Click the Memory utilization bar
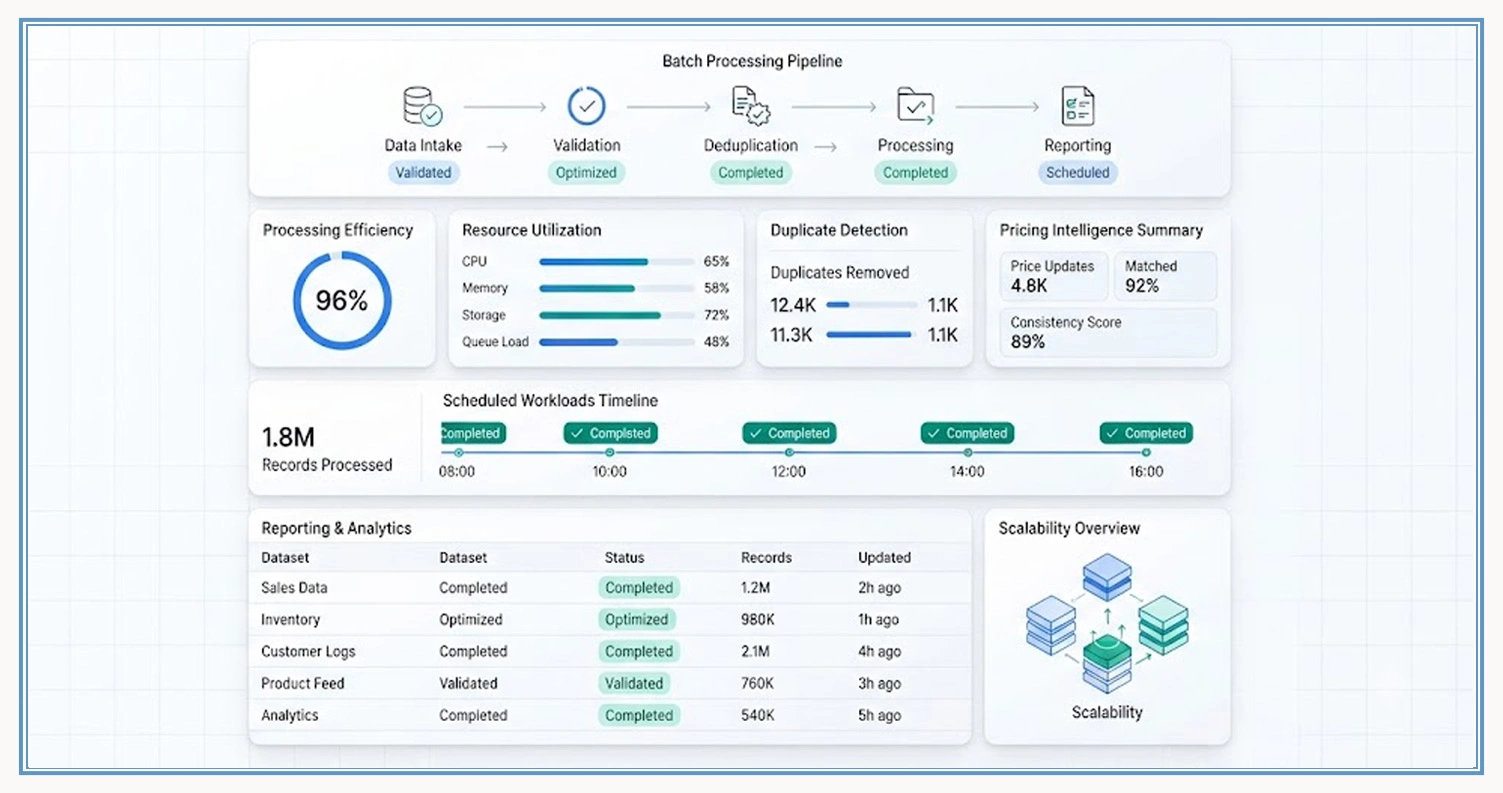 (617, 289)
